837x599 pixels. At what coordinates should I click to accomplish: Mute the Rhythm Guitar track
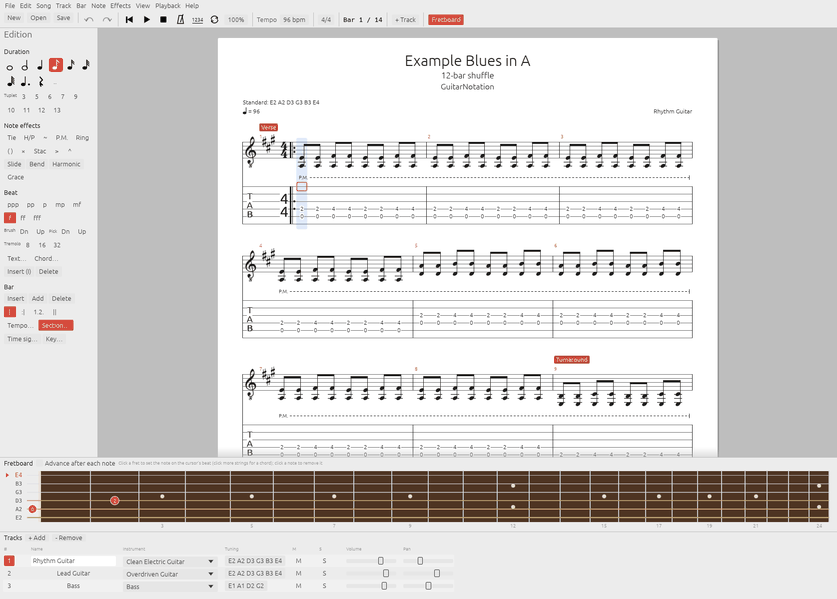(298, 561)
